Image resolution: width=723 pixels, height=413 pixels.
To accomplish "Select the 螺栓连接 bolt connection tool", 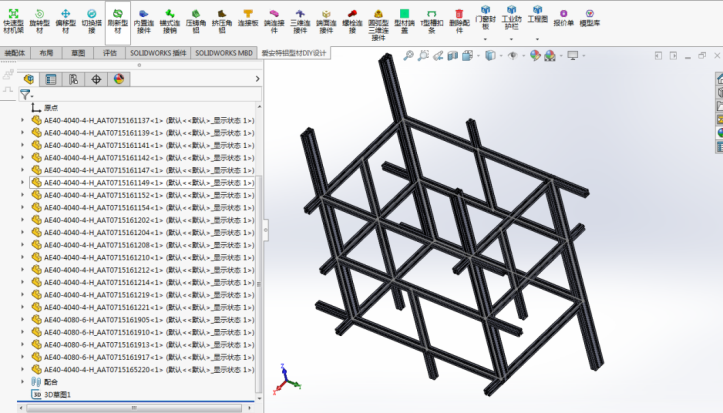I will [x=352, y=21].
